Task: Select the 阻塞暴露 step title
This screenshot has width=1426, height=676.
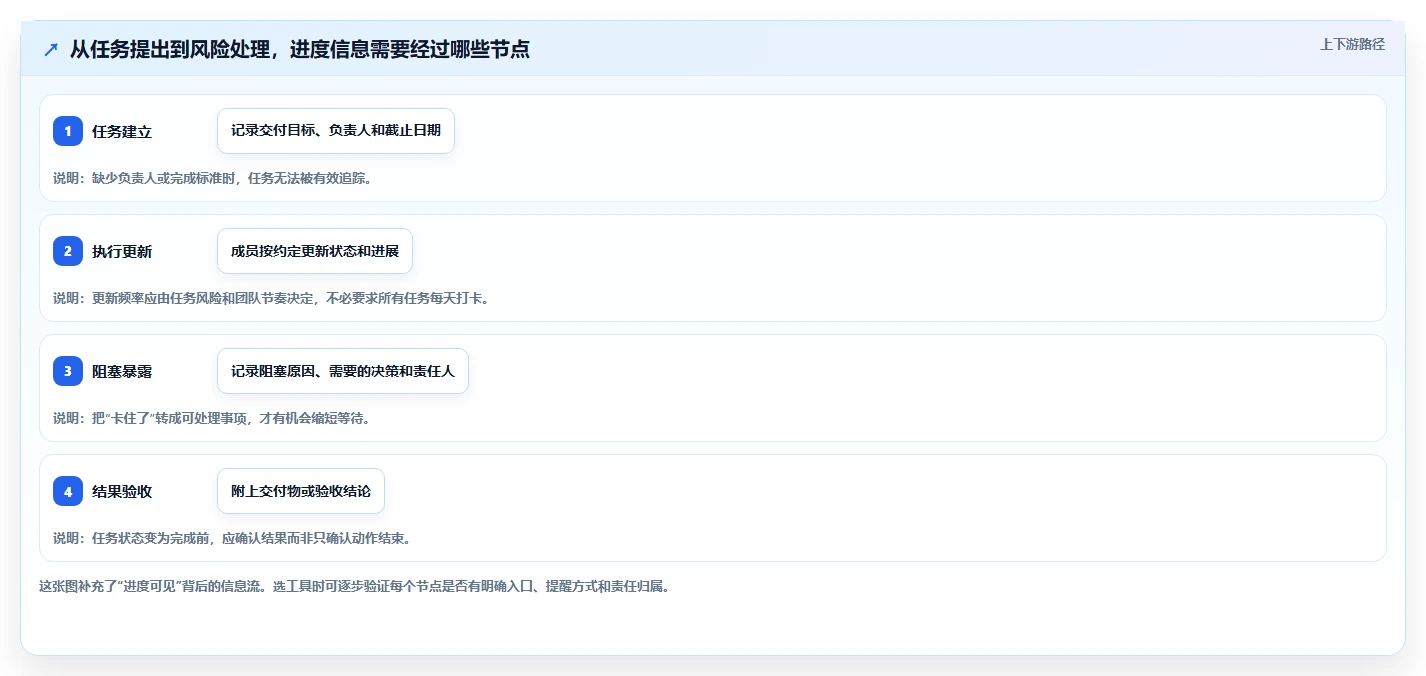Action: 122,372
